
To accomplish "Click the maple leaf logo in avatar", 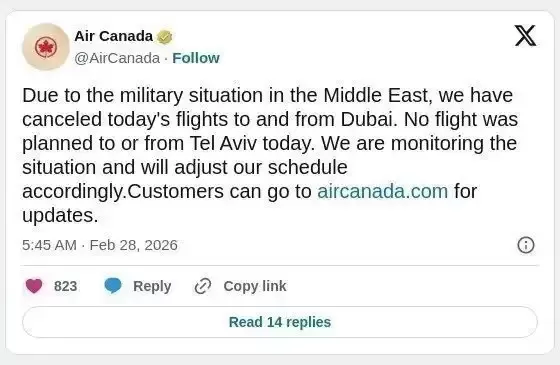I will [x=46, y=47].
